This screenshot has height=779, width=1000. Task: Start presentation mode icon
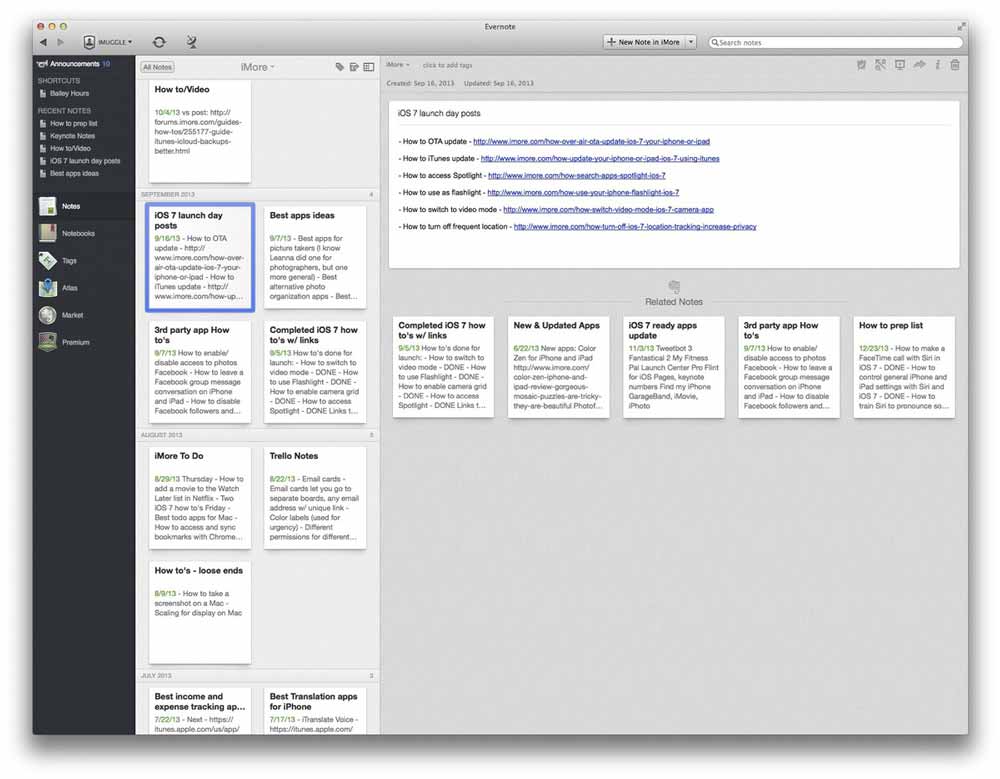point(899,64)
